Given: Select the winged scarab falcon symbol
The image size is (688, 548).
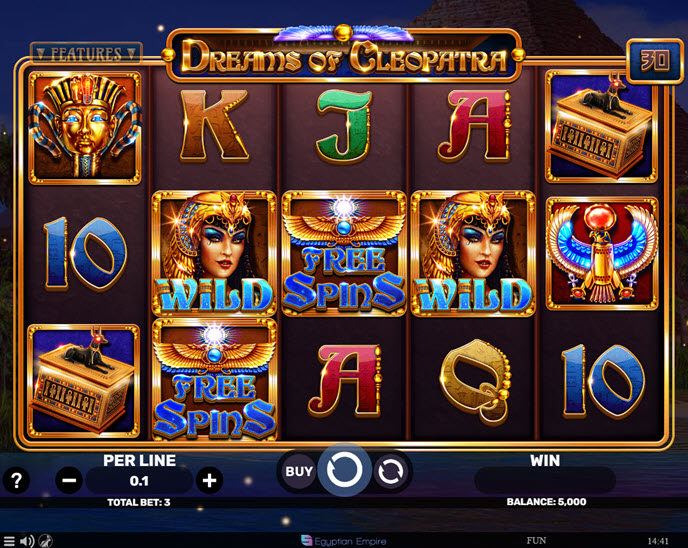Looking at the screenshot, I should pyautogui.click(x=602, y=253).
